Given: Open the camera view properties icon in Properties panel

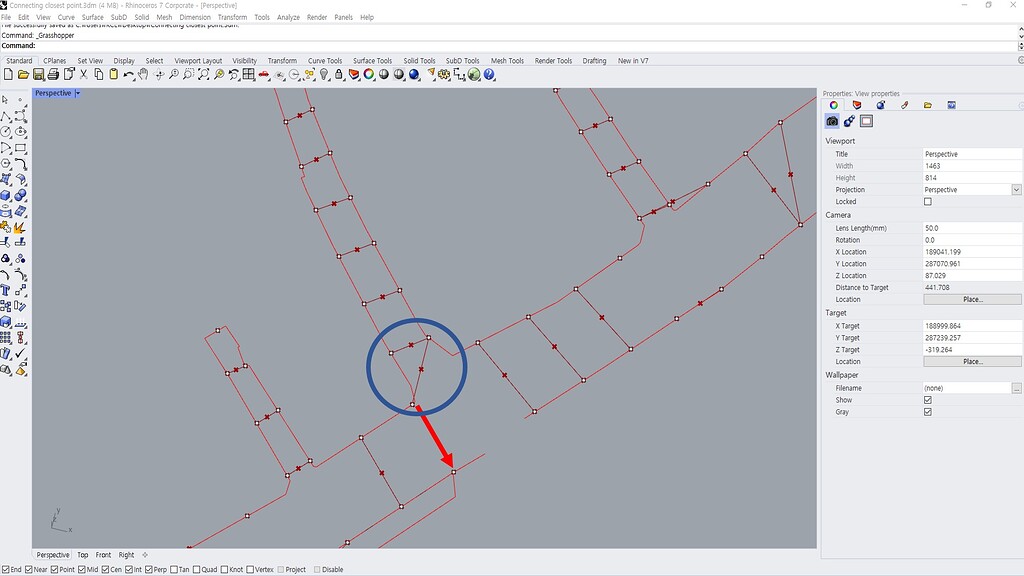Looking at the screenshot, I should tap(832, 121).
